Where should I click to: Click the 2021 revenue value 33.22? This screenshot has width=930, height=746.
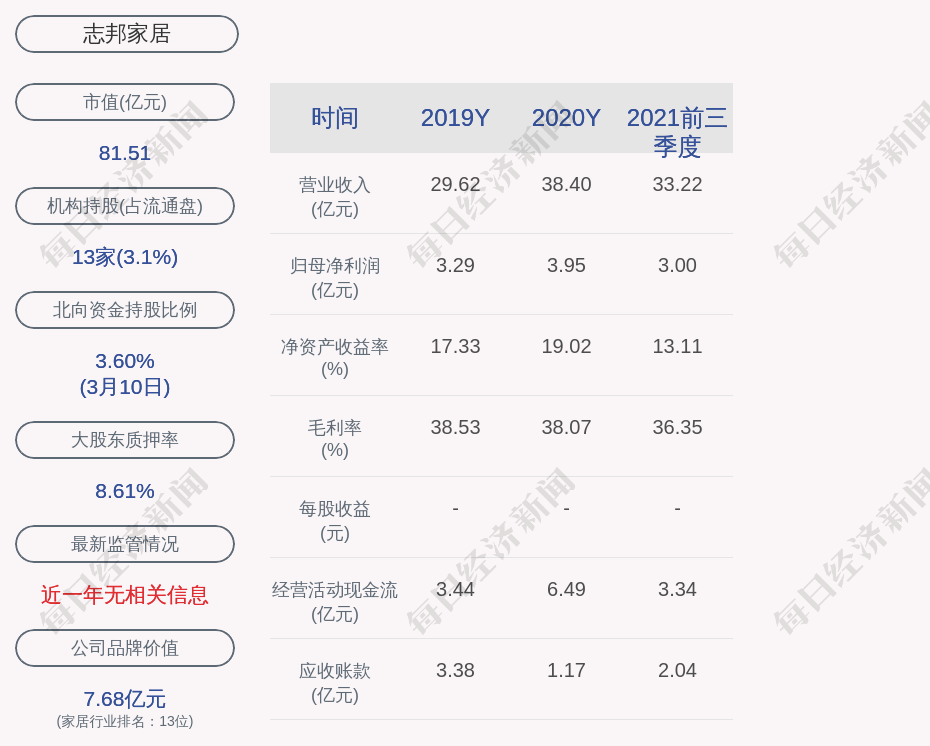pyautogui.click(x=677, y=184)
